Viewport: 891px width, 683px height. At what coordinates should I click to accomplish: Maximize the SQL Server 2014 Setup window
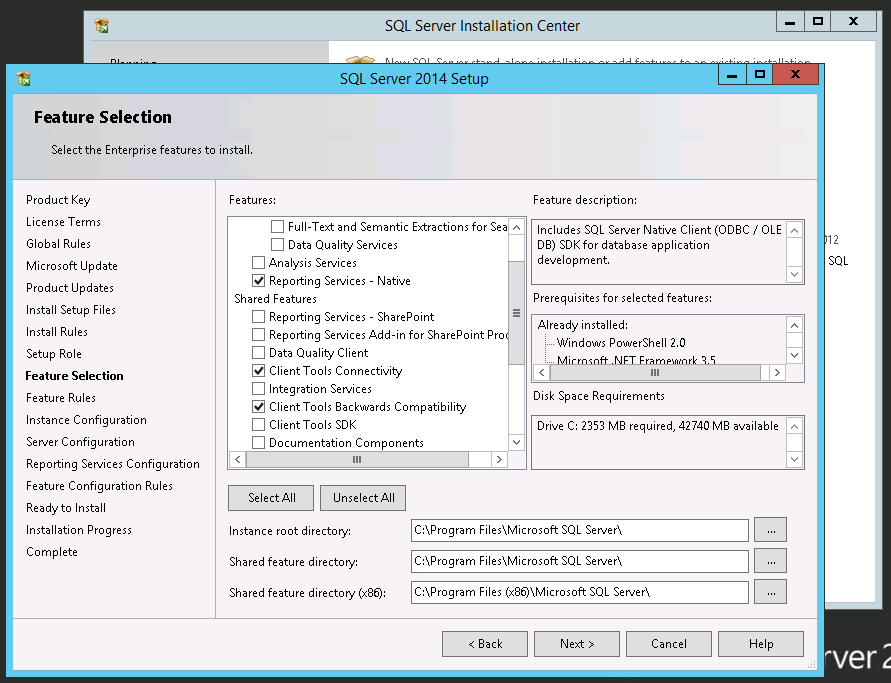coord(759,74)
